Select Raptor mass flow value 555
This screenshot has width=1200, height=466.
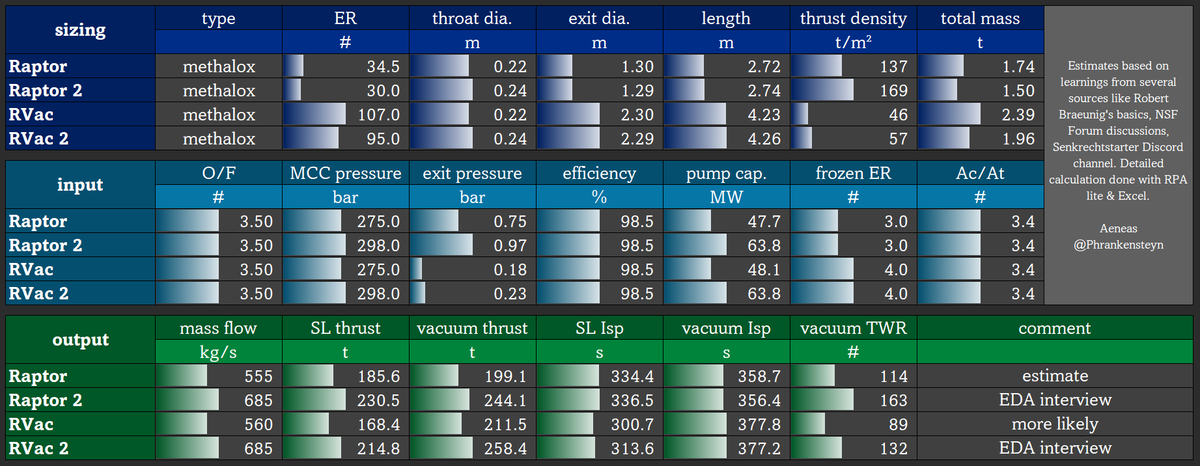tap(217, 377)
